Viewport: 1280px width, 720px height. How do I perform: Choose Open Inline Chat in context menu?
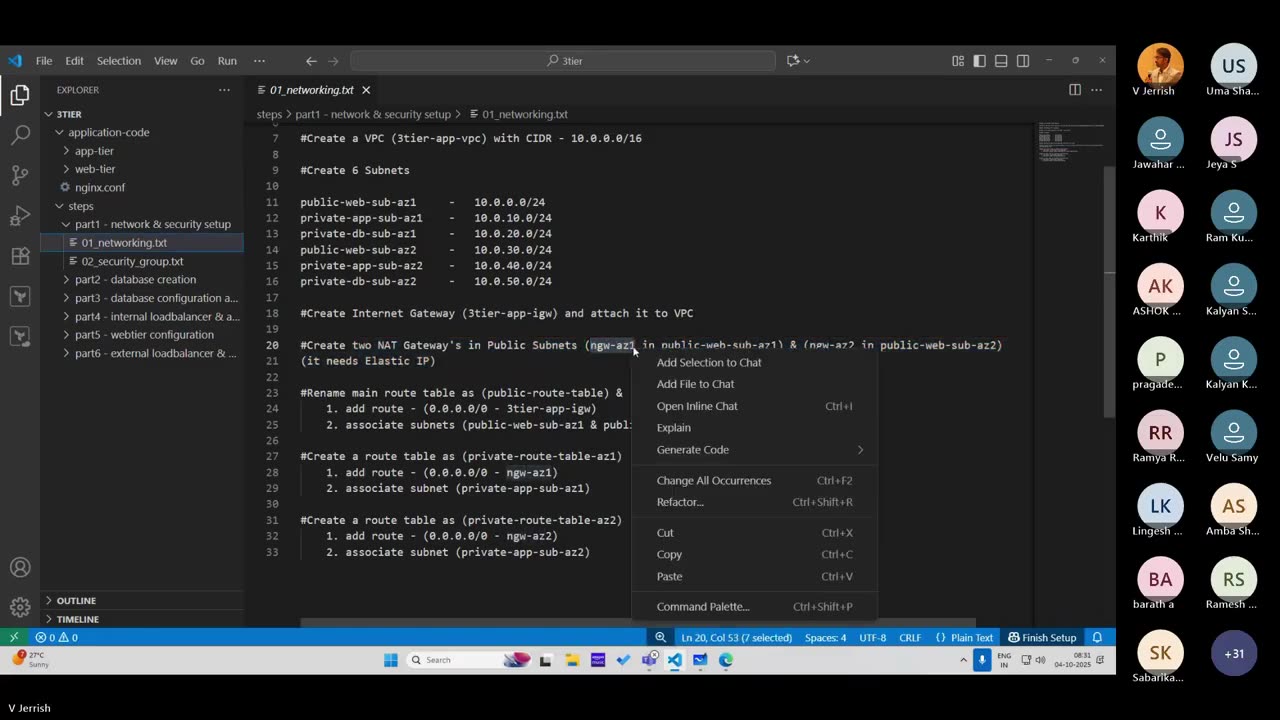755,406
